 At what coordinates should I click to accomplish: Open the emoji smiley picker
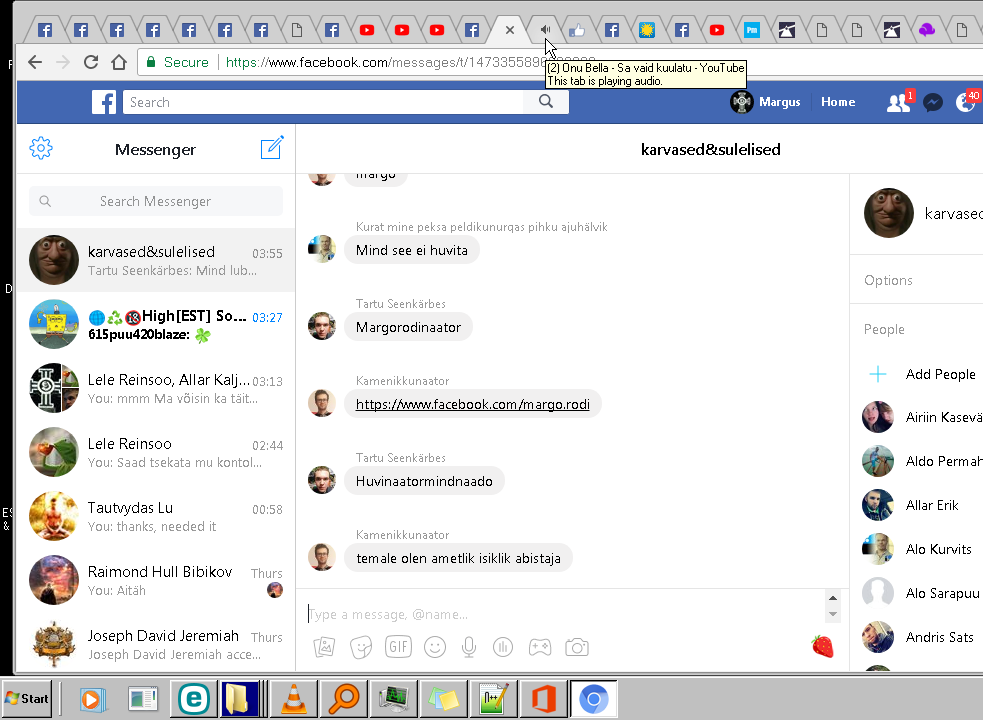(434, 647)
